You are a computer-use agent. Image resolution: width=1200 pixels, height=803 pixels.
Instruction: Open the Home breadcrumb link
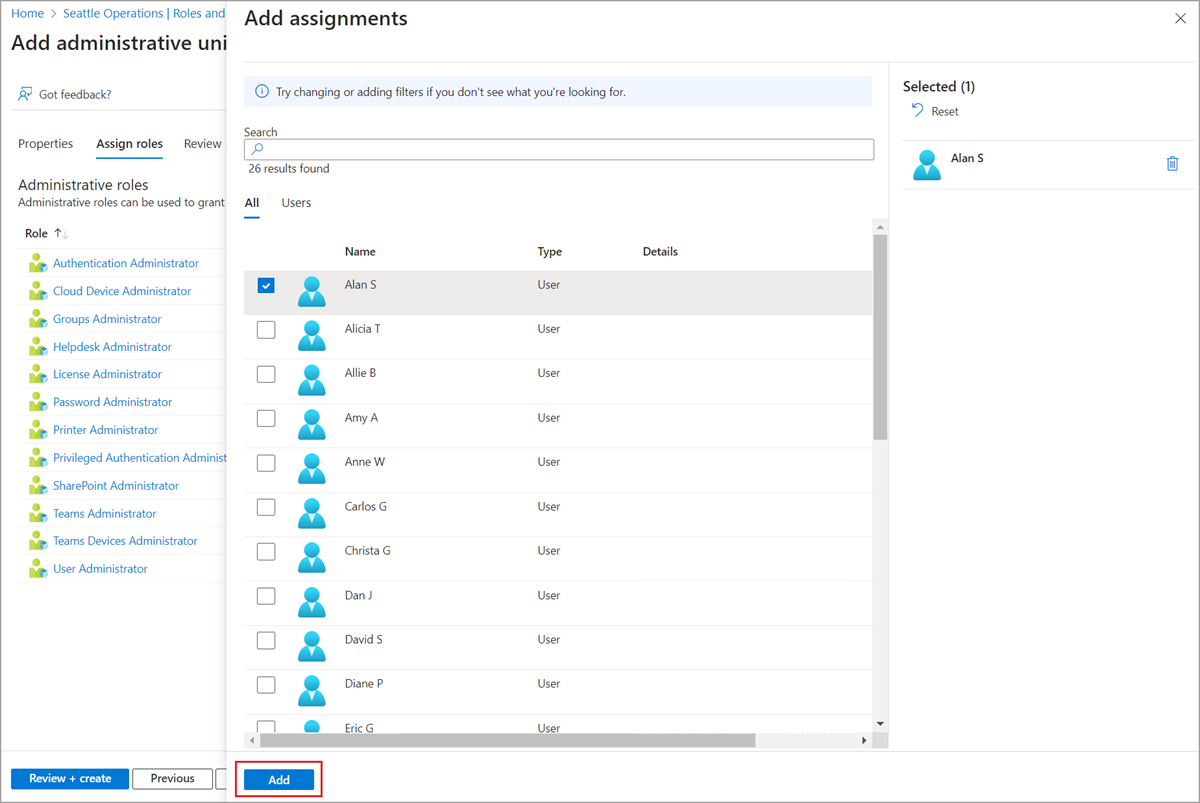tap(27, 14)
